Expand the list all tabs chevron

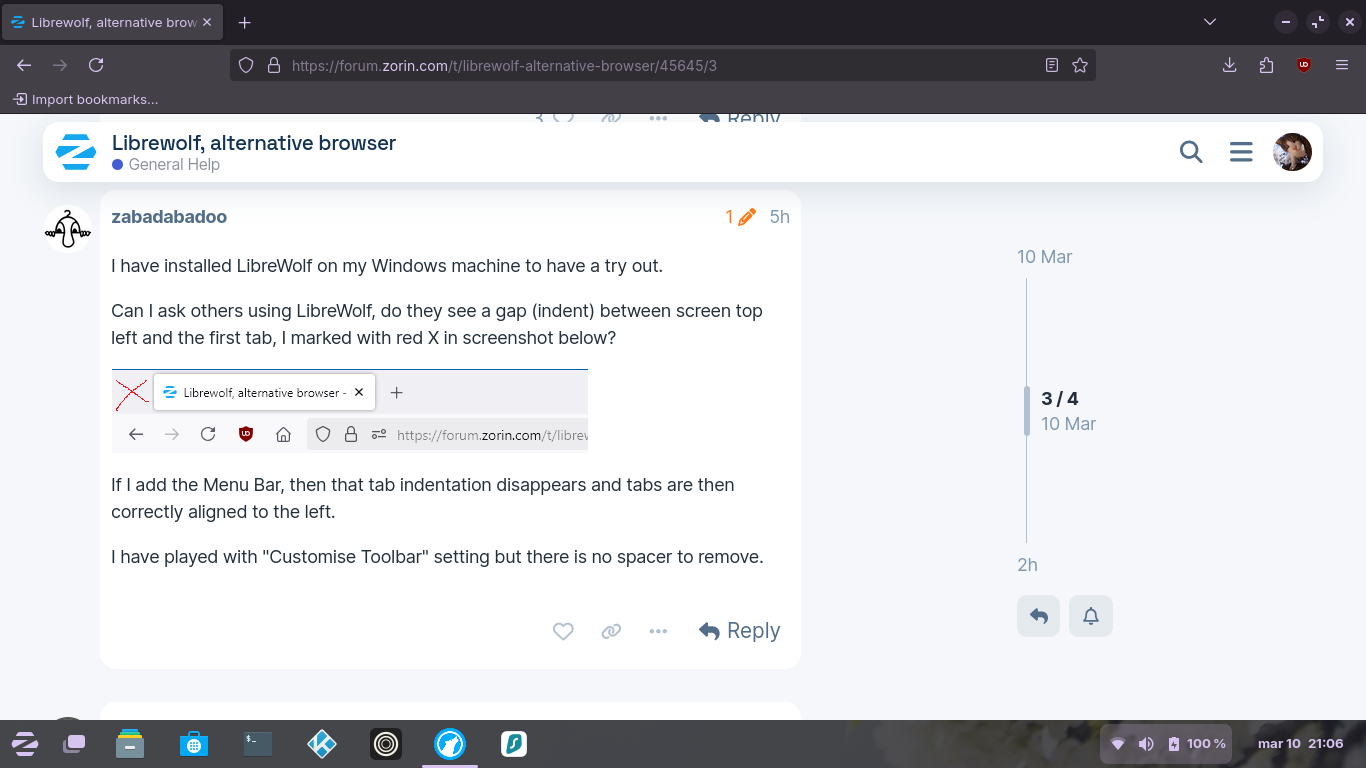click(x=1210, y=22)
